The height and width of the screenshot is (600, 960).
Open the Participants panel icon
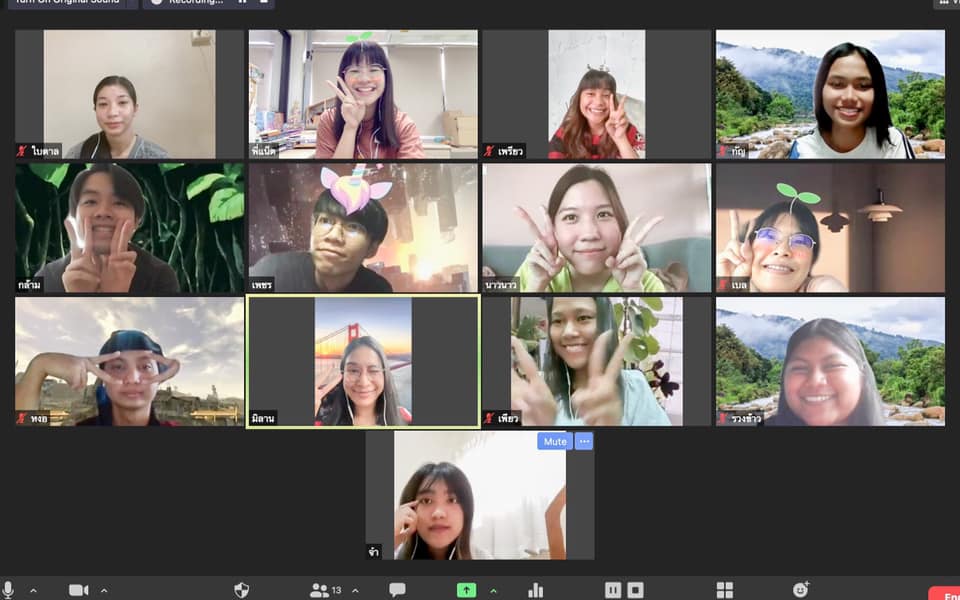(x=321, y=590)
